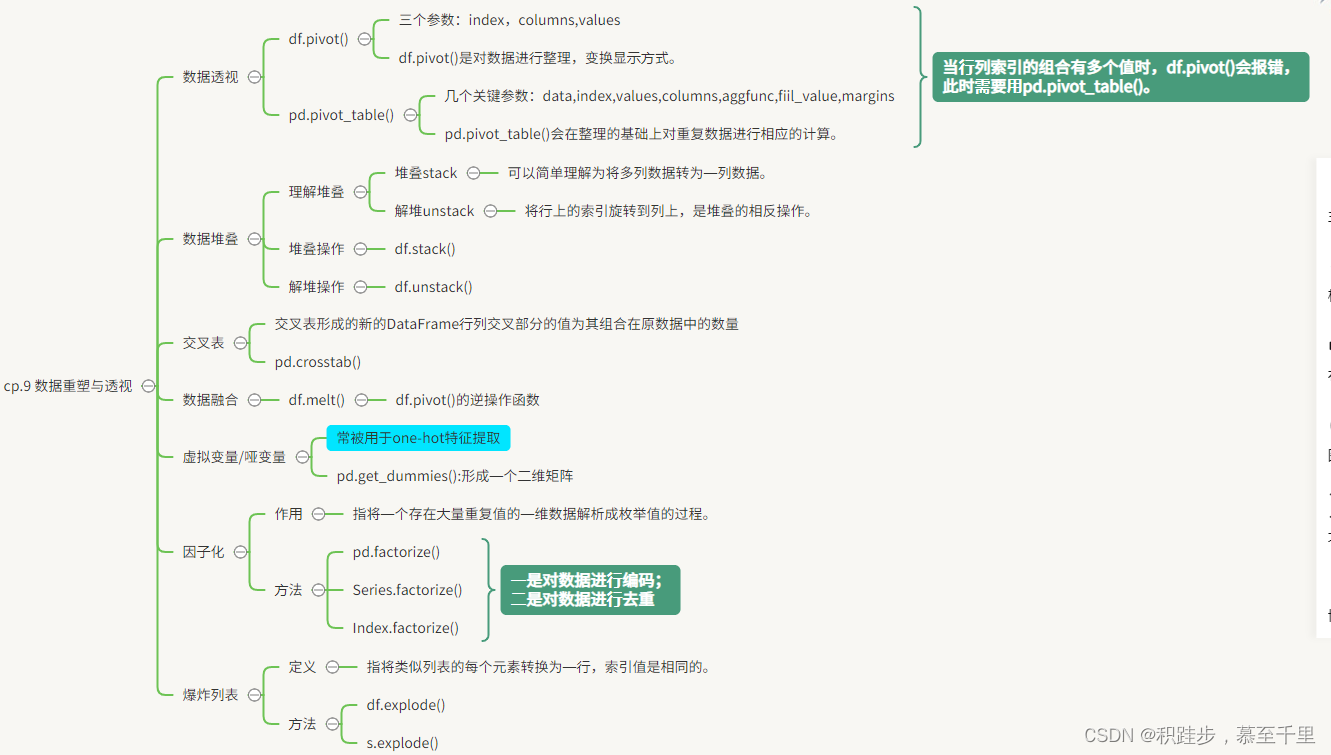Select the 数据融合 topic
This screenshot has height=755, width=1331.
210,400
